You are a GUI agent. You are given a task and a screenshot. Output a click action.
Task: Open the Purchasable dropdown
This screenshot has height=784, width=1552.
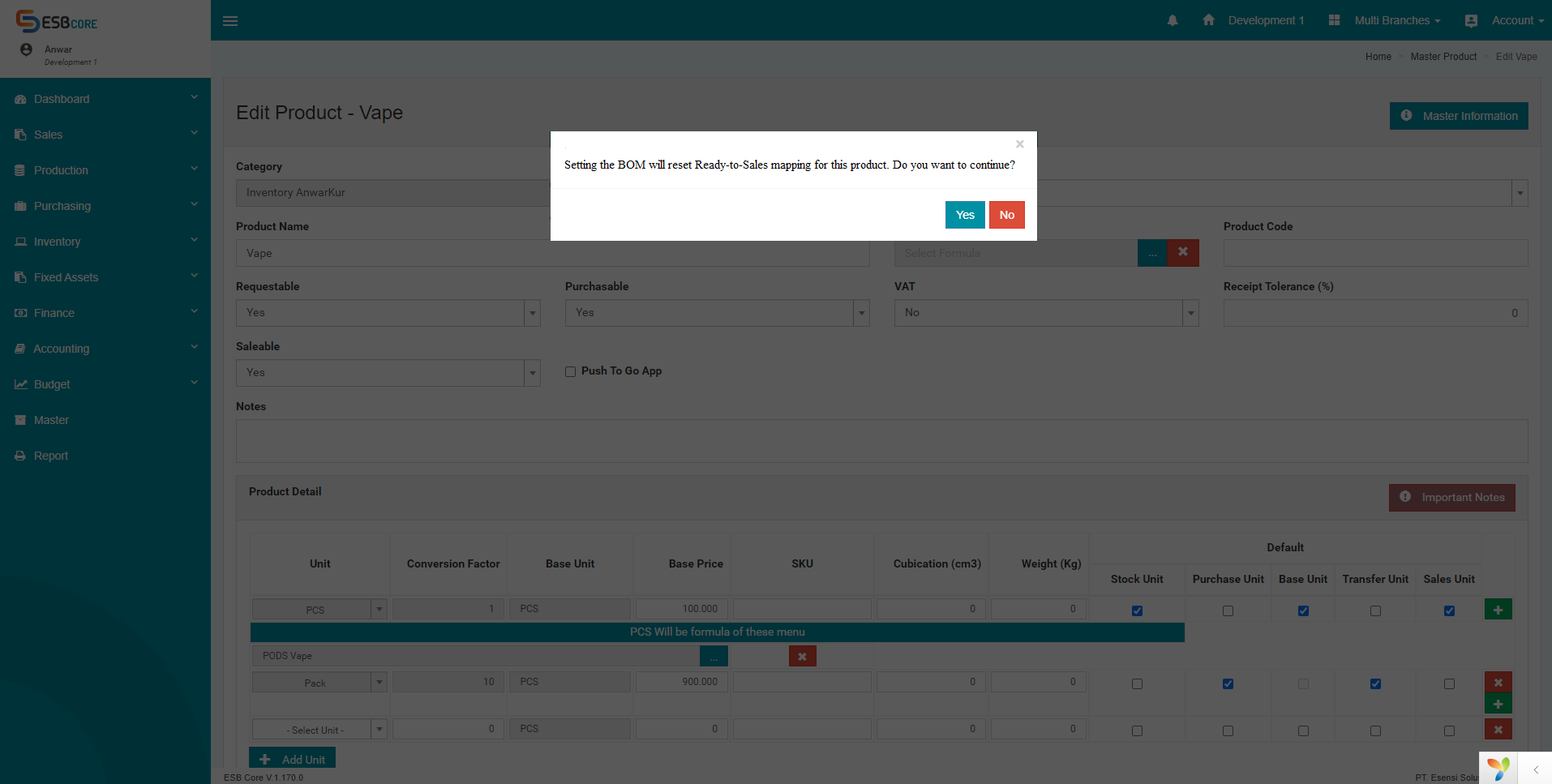tap(718, 313)
